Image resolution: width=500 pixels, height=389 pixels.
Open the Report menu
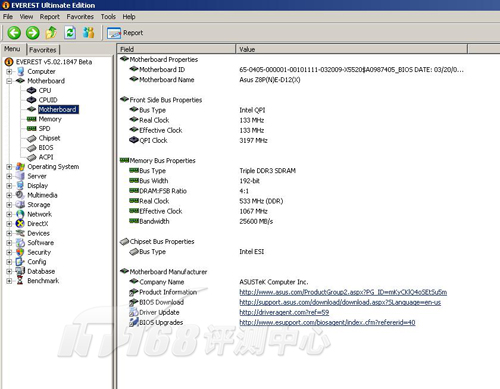coord(50,17)
